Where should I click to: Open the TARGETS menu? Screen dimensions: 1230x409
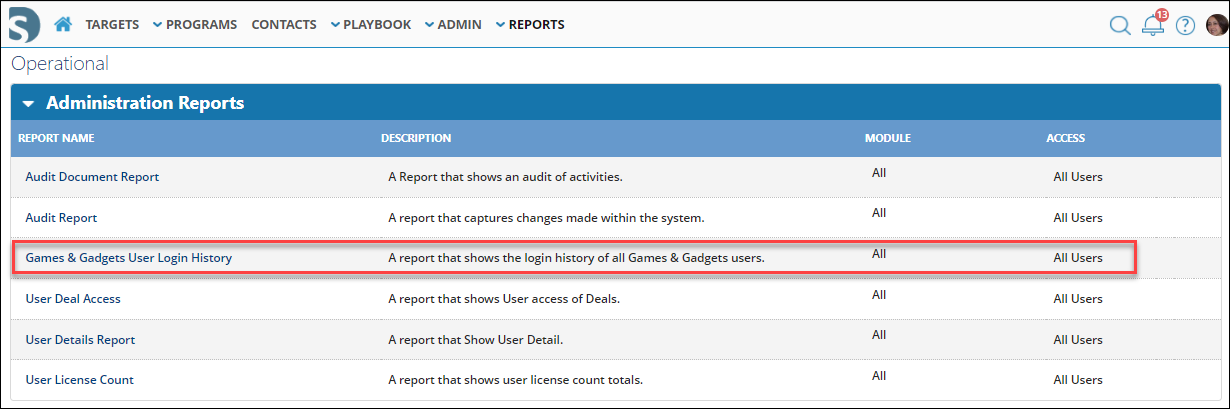tap(112, 24)
